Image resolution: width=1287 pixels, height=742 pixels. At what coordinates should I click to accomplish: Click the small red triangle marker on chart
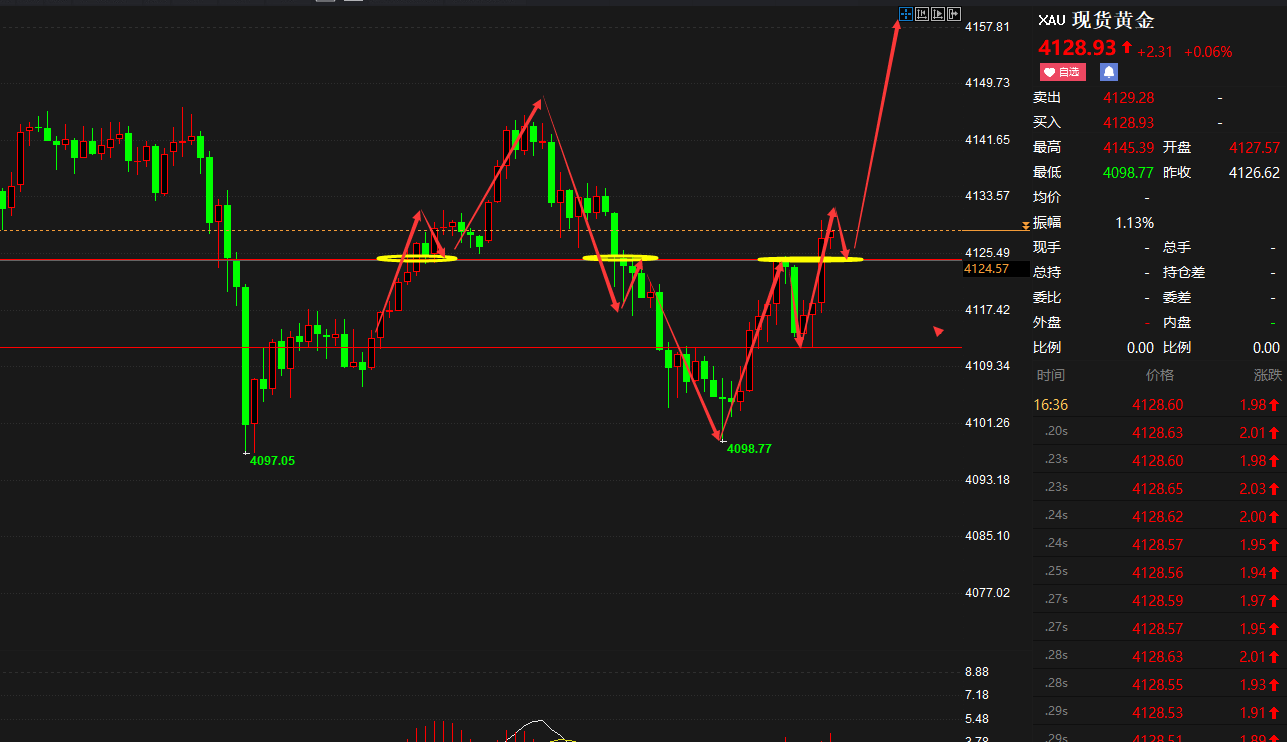(x=938, y=331)
